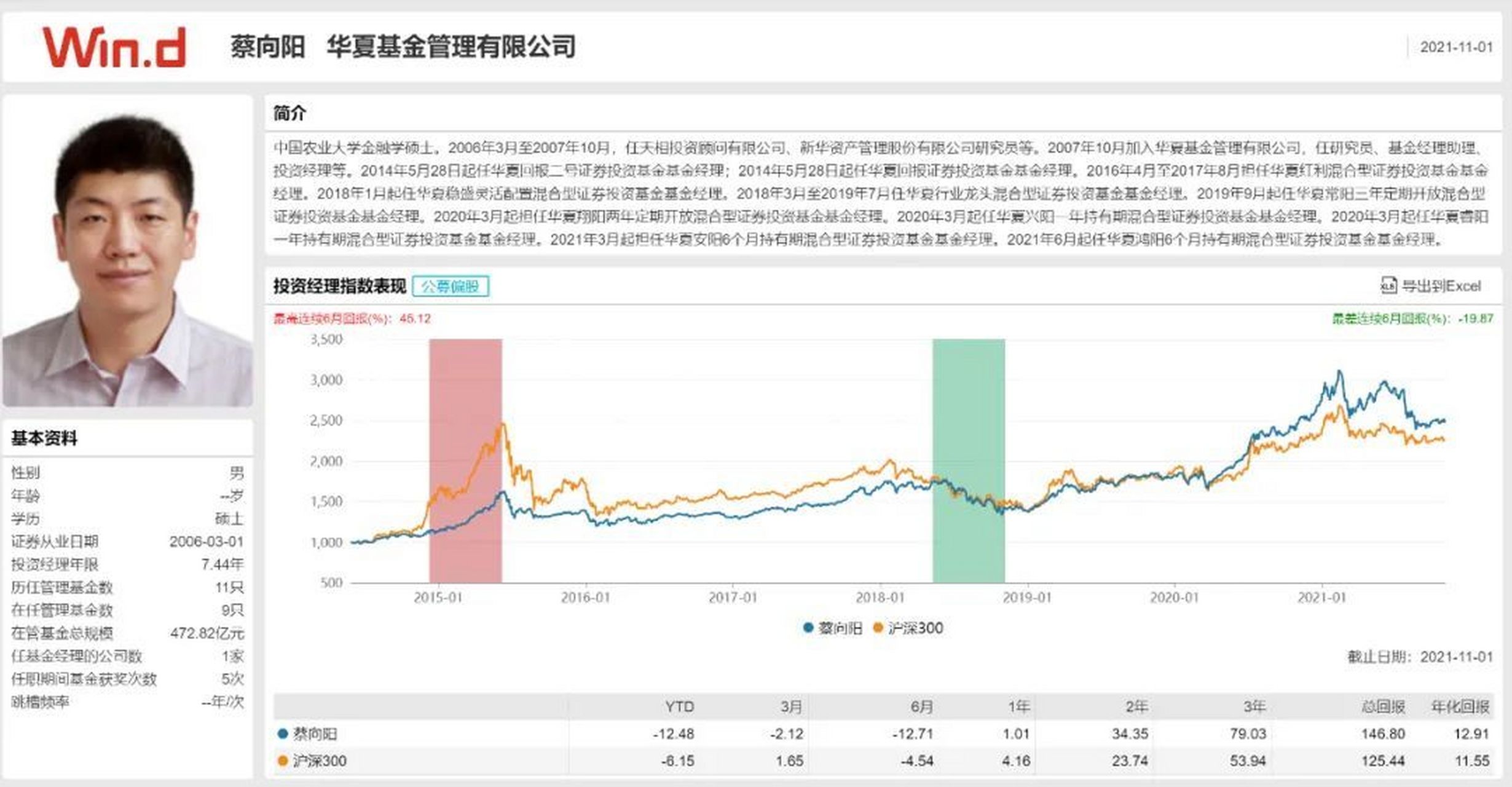Toggle 沪深300 legend series dot
This screenshot has width=1512, height=787.
click(878, 628)
